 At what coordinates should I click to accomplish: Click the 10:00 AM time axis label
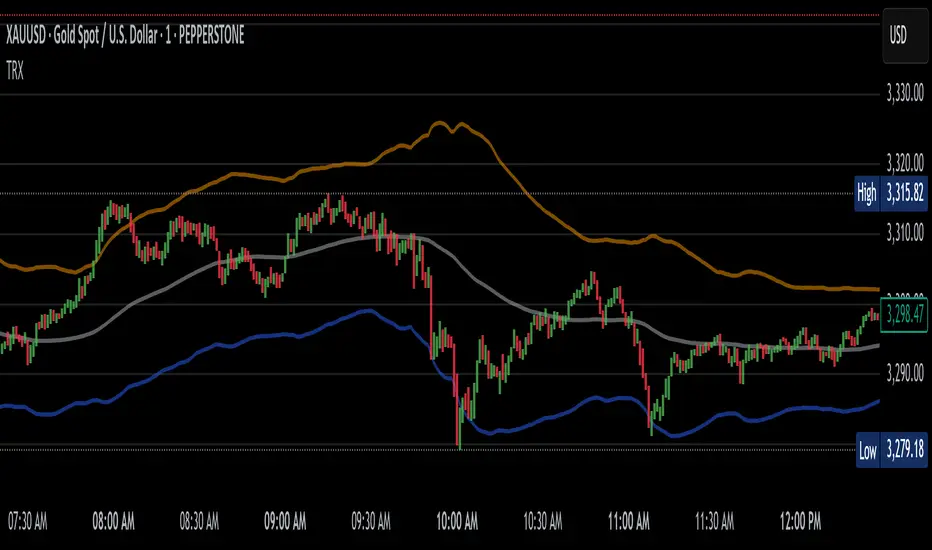(456, 522)
